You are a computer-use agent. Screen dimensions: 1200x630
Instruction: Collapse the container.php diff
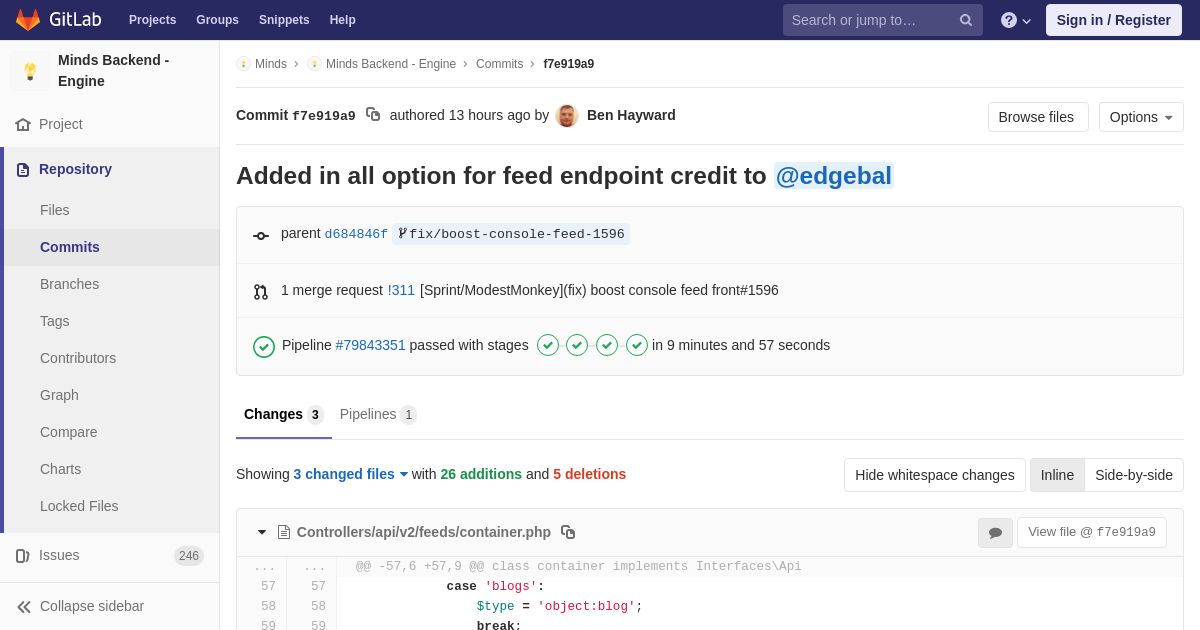pos(262,532)
